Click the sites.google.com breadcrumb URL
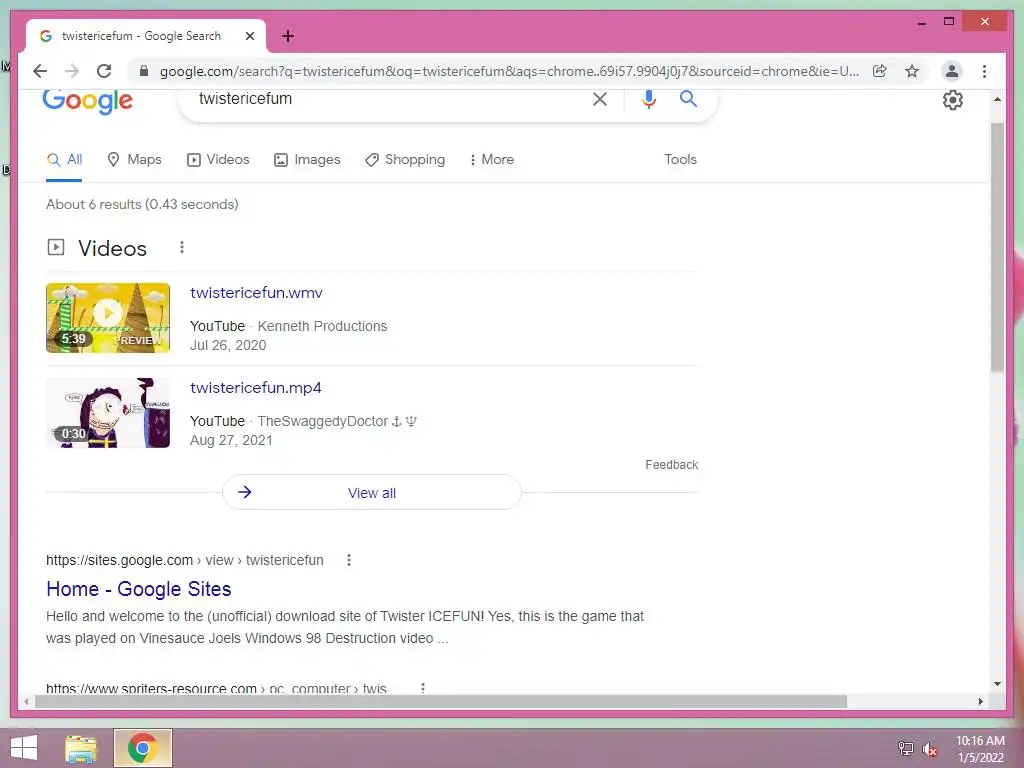The height and width of the screenshot is (768, 1024). click(x=184, y=560)
